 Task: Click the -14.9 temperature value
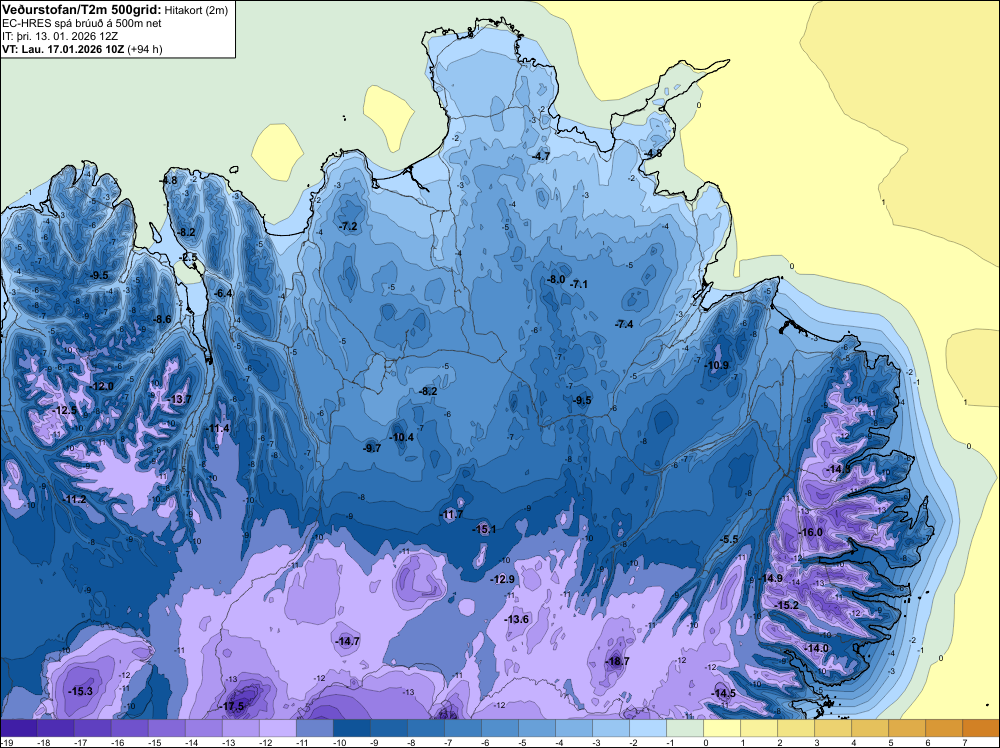click(x=770, y=578)
